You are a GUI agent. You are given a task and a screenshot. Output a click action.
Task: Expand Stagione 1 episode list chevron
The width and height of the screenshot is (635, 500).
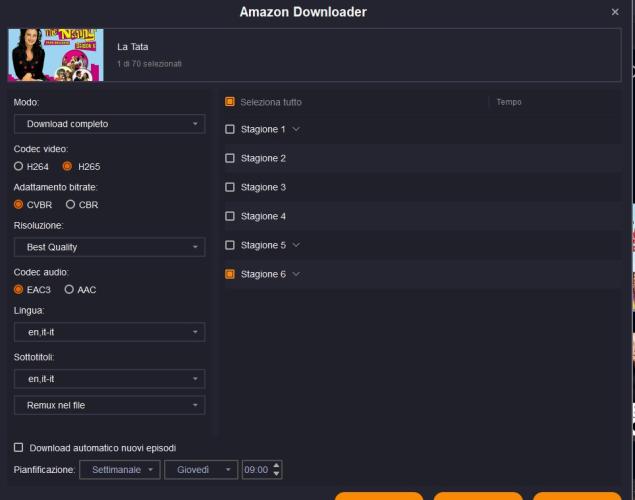(x=296, y=129)
